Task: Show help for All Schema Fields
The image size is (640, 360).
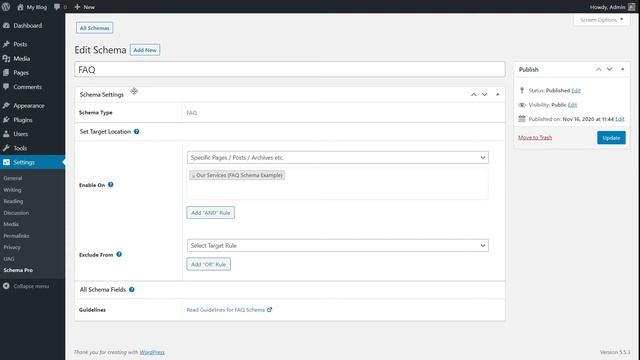Action: point(131,289)
